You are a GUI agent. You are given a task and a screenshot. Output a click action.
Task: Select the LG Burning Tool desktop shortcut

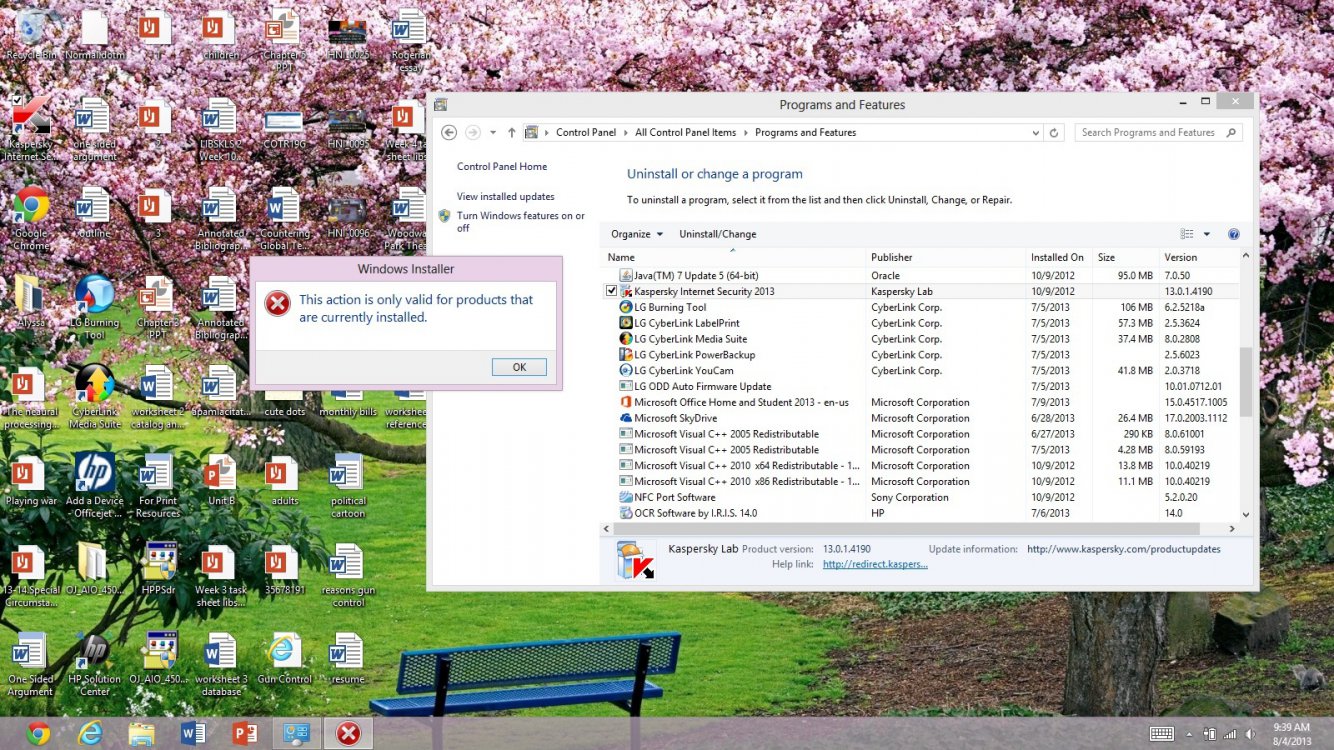94,307
